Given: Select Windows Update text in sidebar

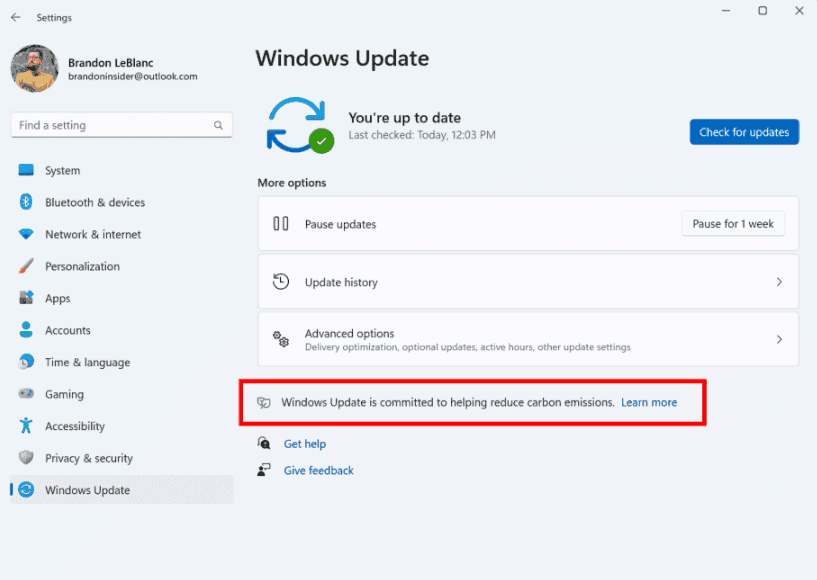Looking at the screenshot, I should (87, 490).
